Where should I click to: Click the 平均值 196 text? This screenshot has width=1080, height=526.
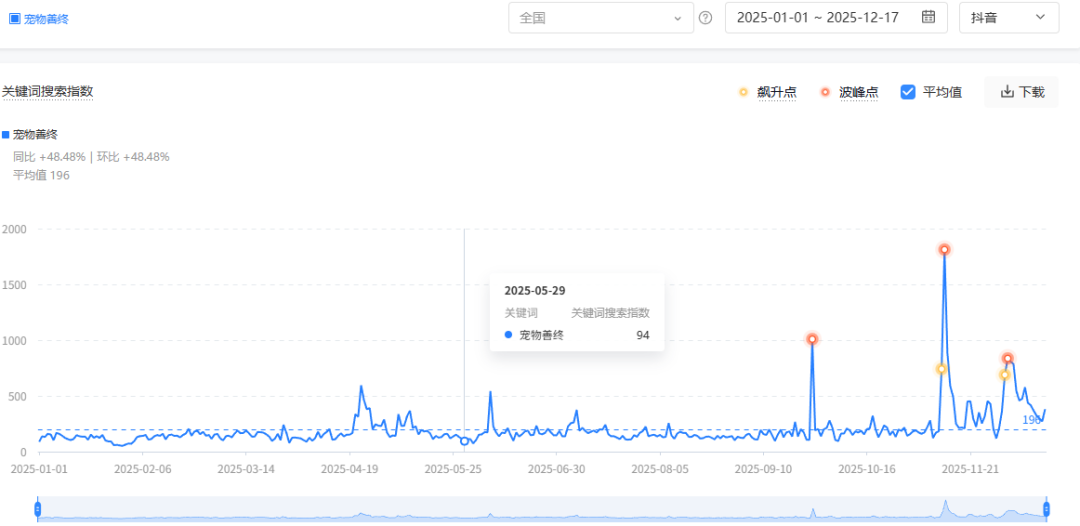click(41, 175)
